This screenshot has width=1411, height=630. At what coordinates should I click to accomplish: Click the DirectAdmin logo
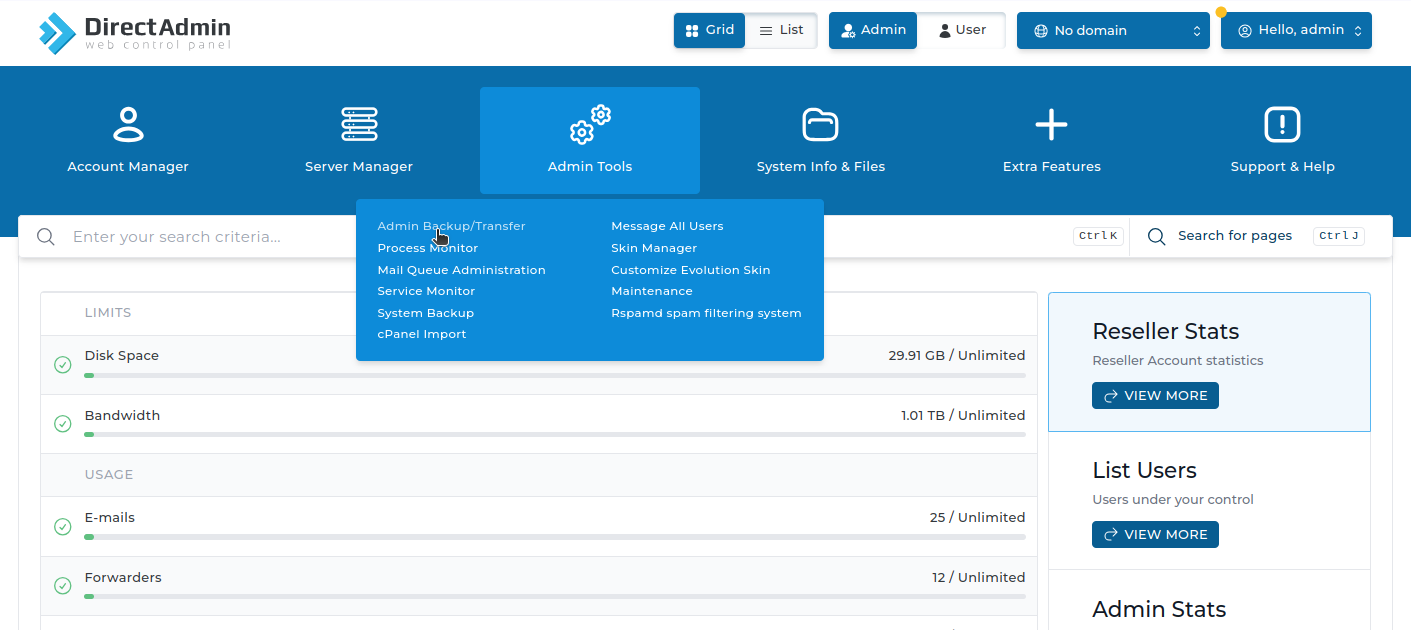tap(135, 33)
